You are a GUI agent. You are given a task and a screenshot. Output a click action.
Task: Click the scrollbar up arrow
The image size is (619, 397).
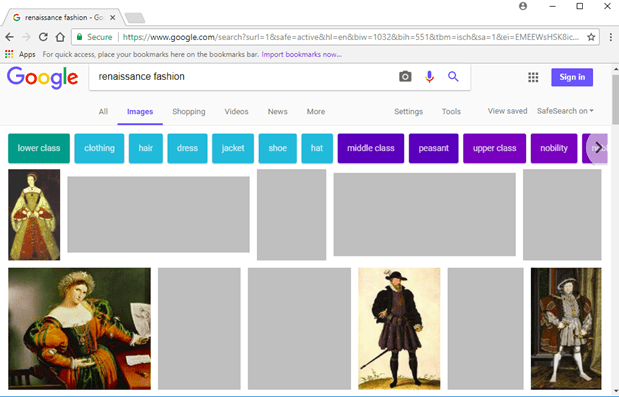615,69
